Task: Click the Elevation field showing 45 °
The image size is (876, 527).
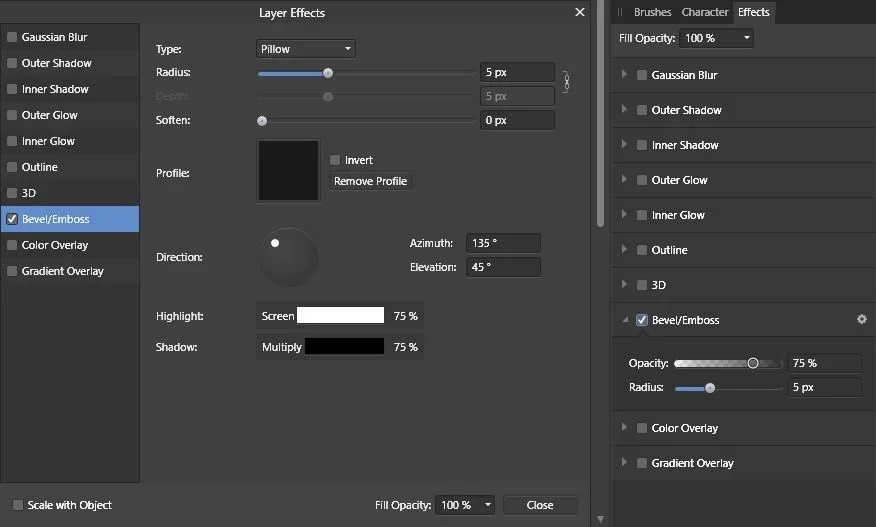Action: point(503,267)
